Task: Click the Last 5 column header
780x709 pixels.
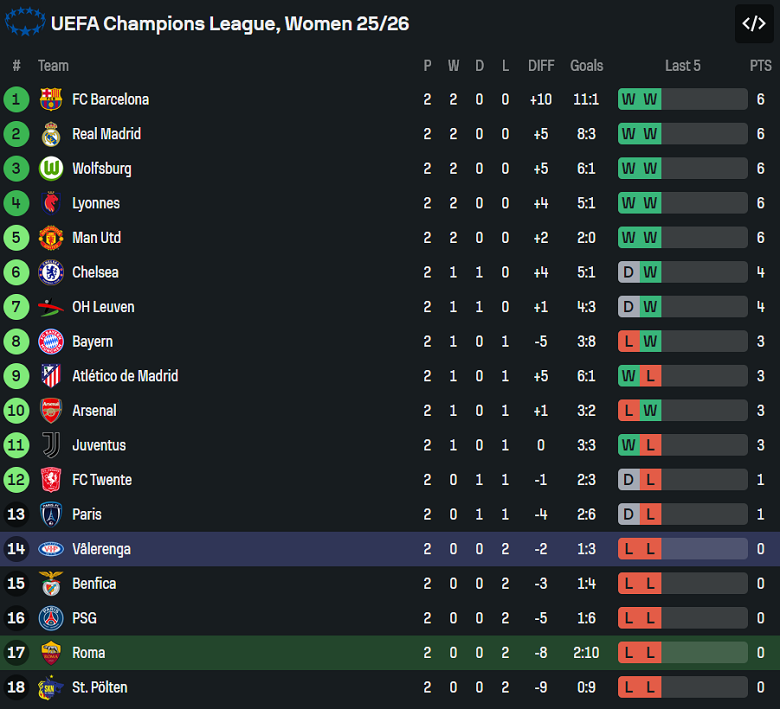Action: pos(682,65)
